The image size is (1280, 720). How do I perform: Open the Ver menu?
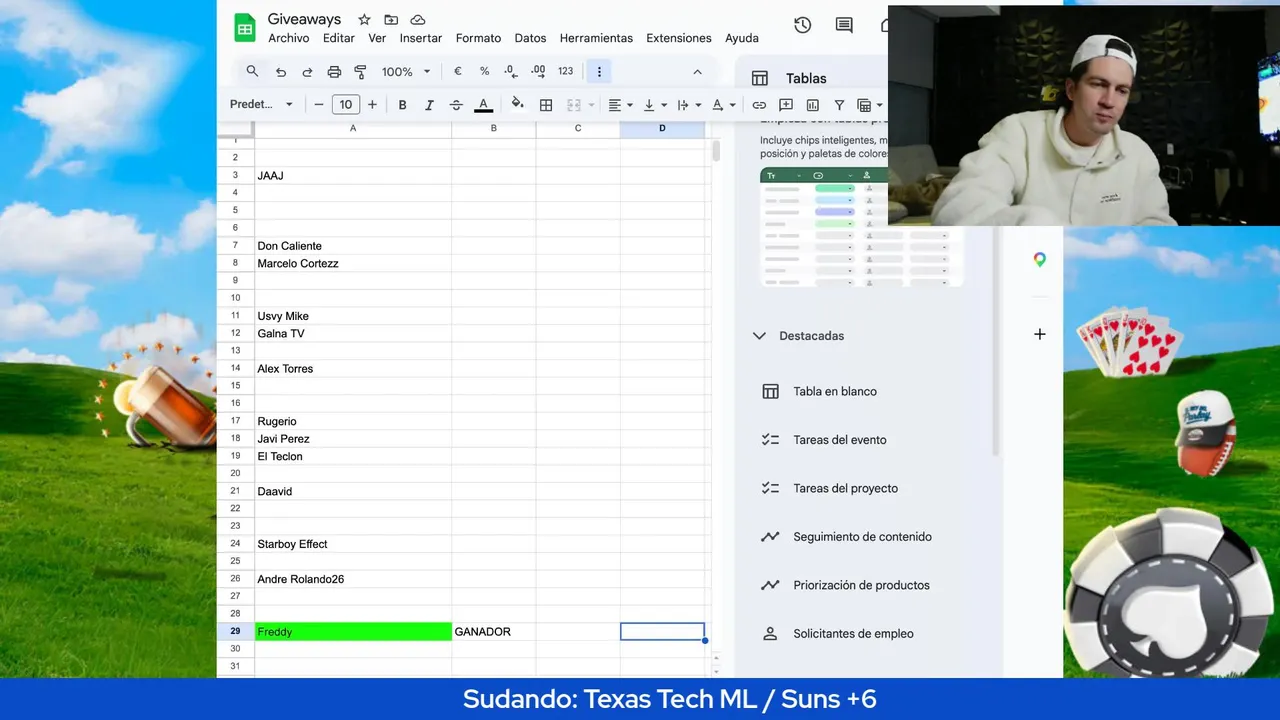point(377,38)
